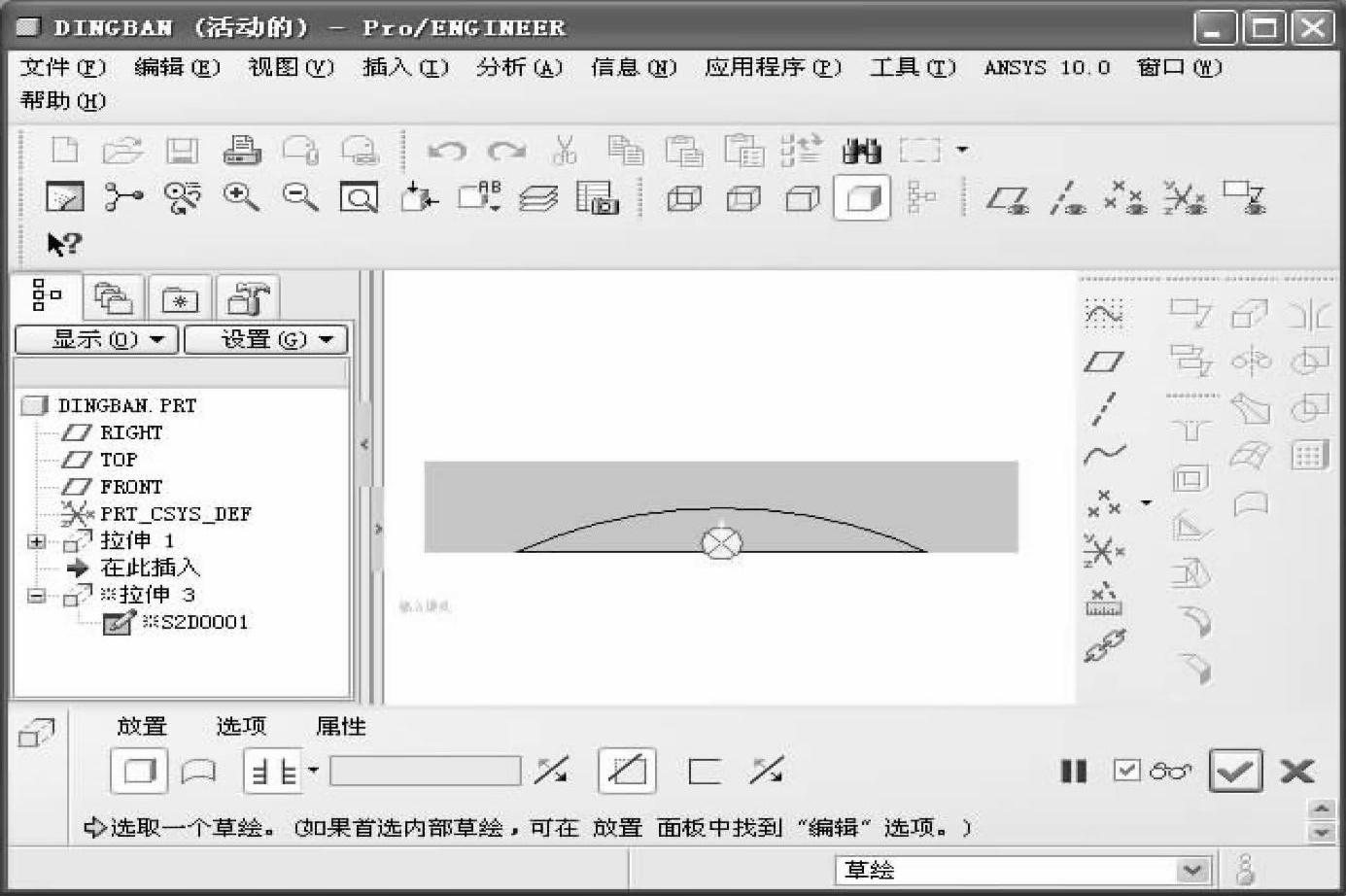Toggle extrude as surface
The image size is (1346, 896).
pos(198,773)
